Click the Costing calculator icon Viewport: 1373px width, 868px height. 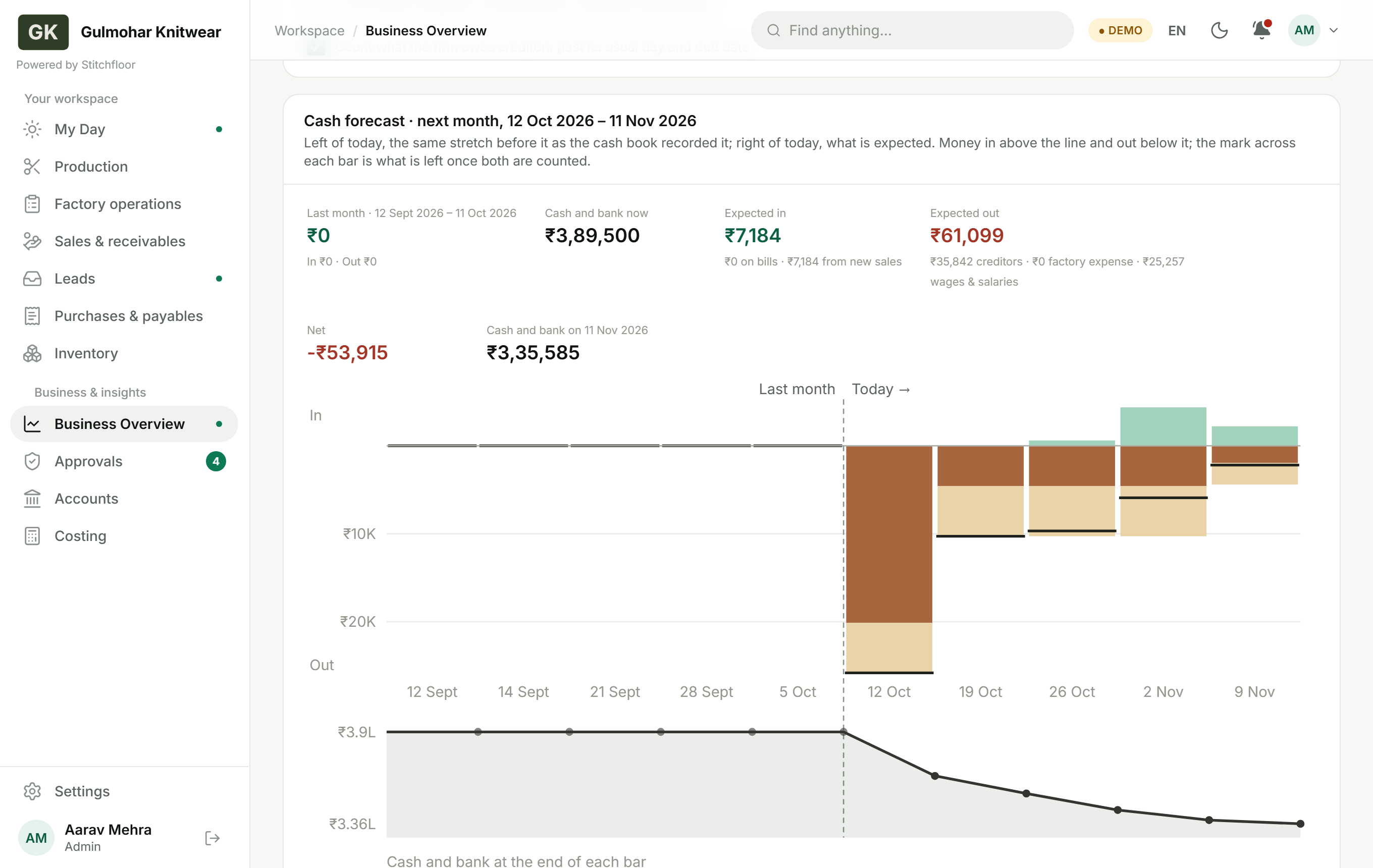[32, 536]
